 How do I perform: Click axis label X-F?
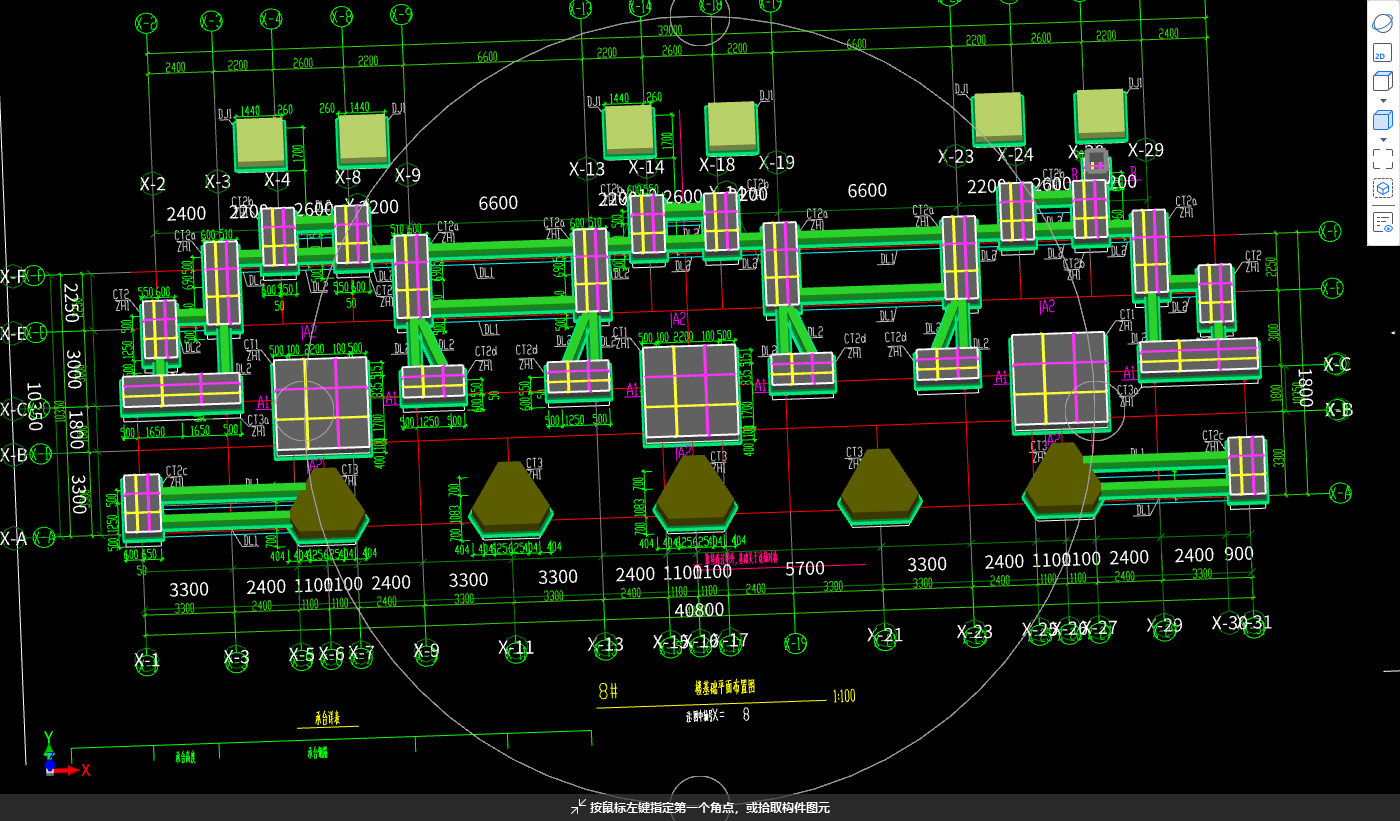click(13, 276)
